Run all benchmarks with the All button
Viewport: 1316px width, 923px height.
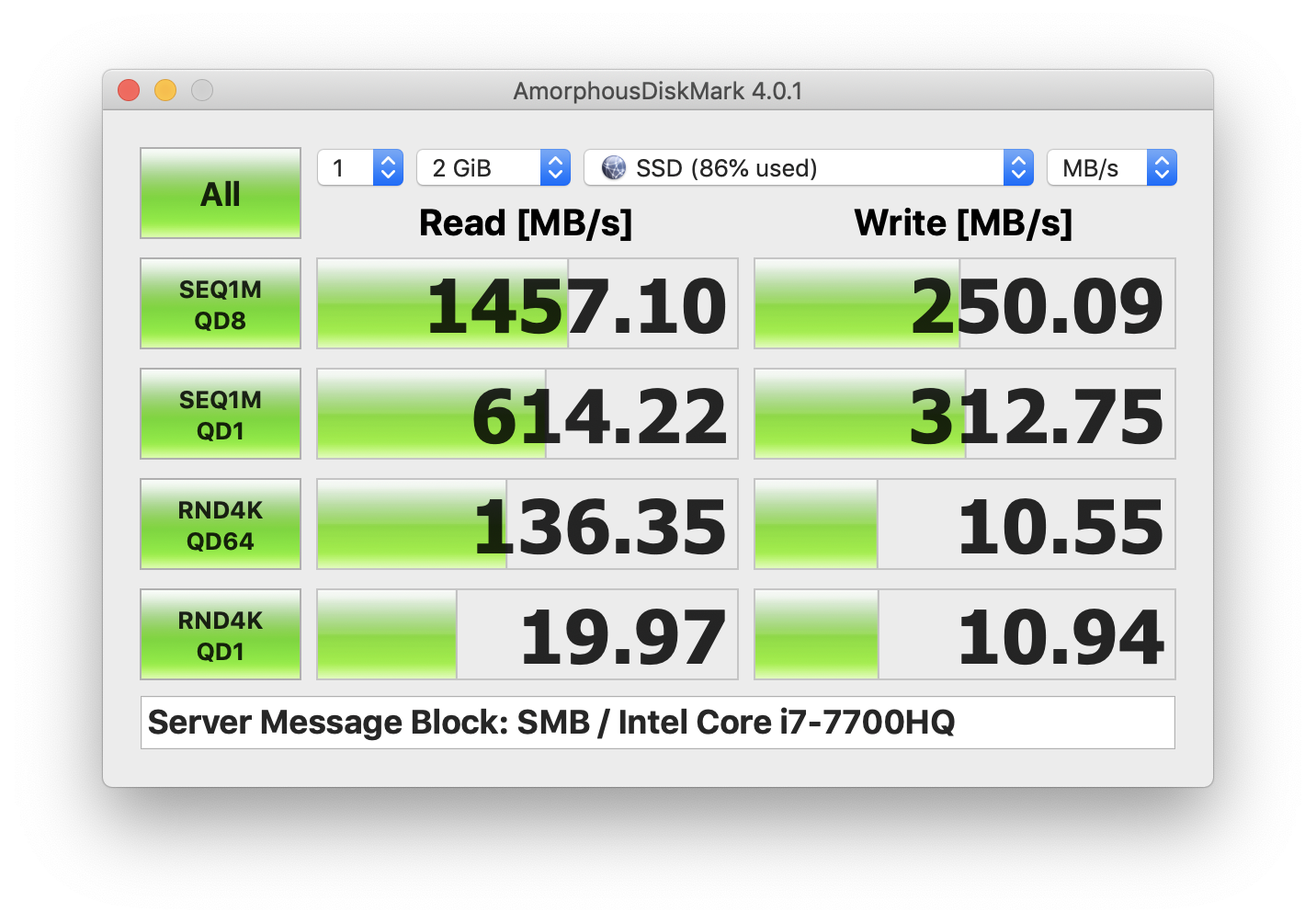(x=221, y=193)
